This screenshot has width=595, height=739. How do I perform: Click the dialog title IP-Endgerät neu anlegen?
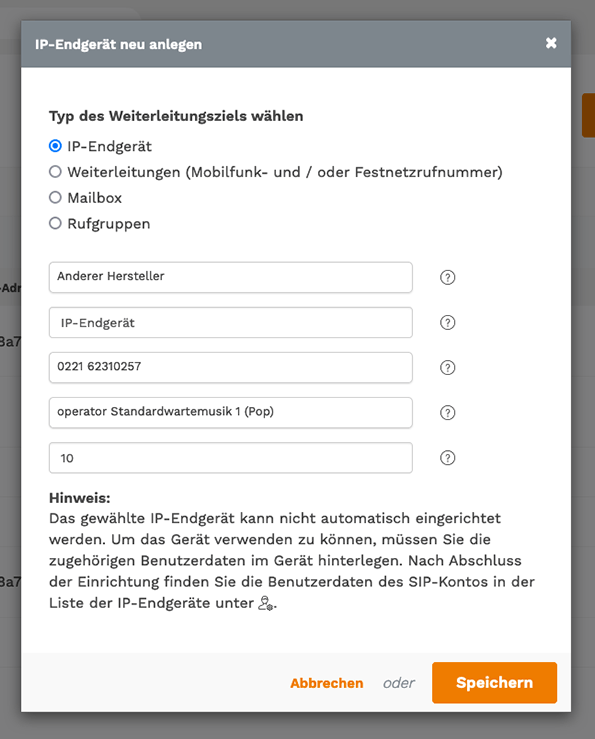118,44
